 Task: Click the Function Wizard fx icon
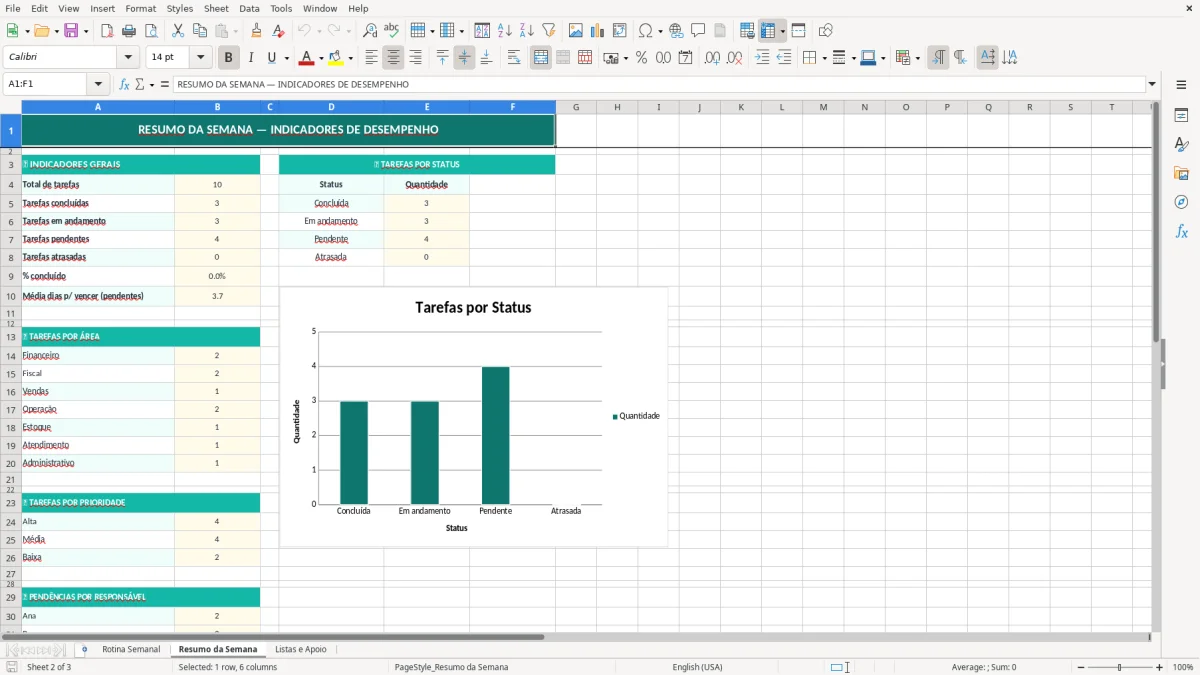[124, 85]
